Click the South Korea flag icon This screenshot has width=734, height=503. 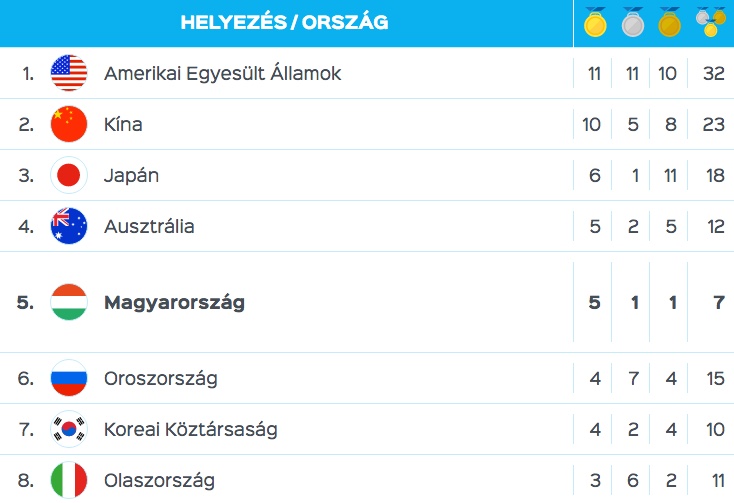pos(69,429)
